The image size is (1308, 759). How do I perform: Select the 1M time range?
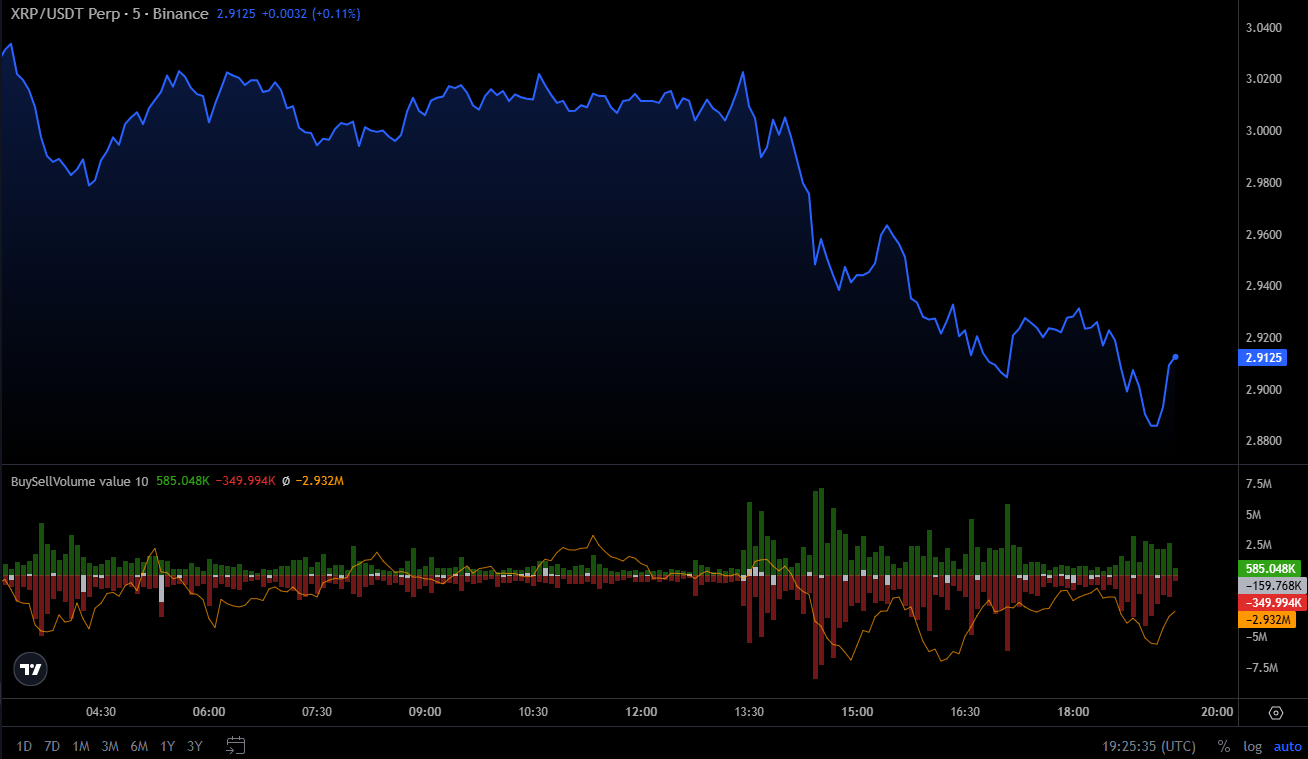(x=81, y=746)
